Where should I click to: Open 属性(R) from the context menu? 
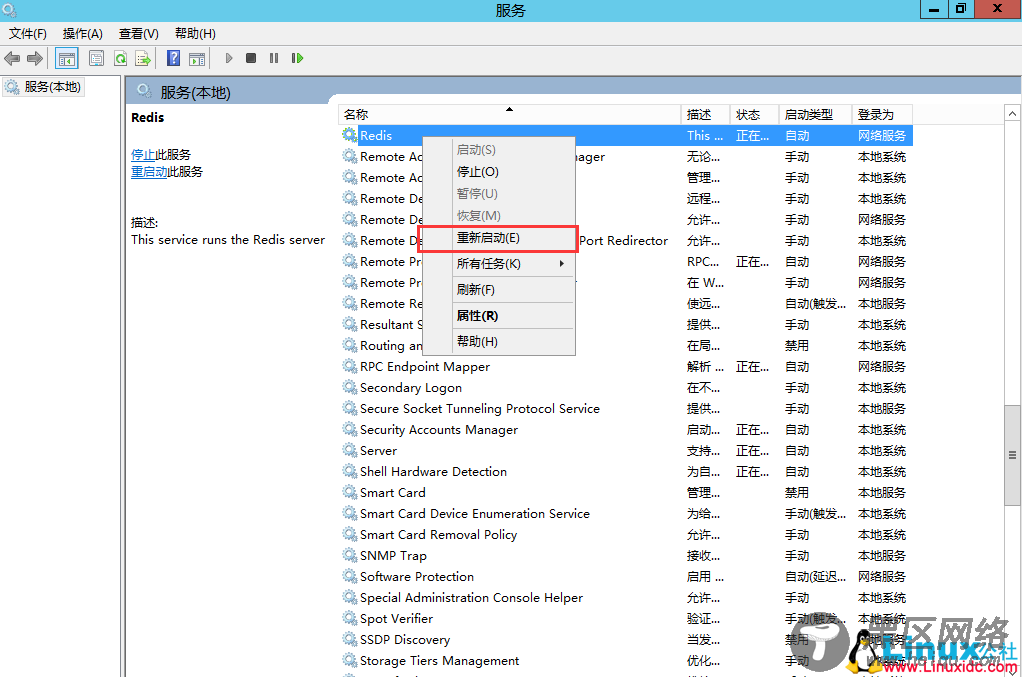499,316
